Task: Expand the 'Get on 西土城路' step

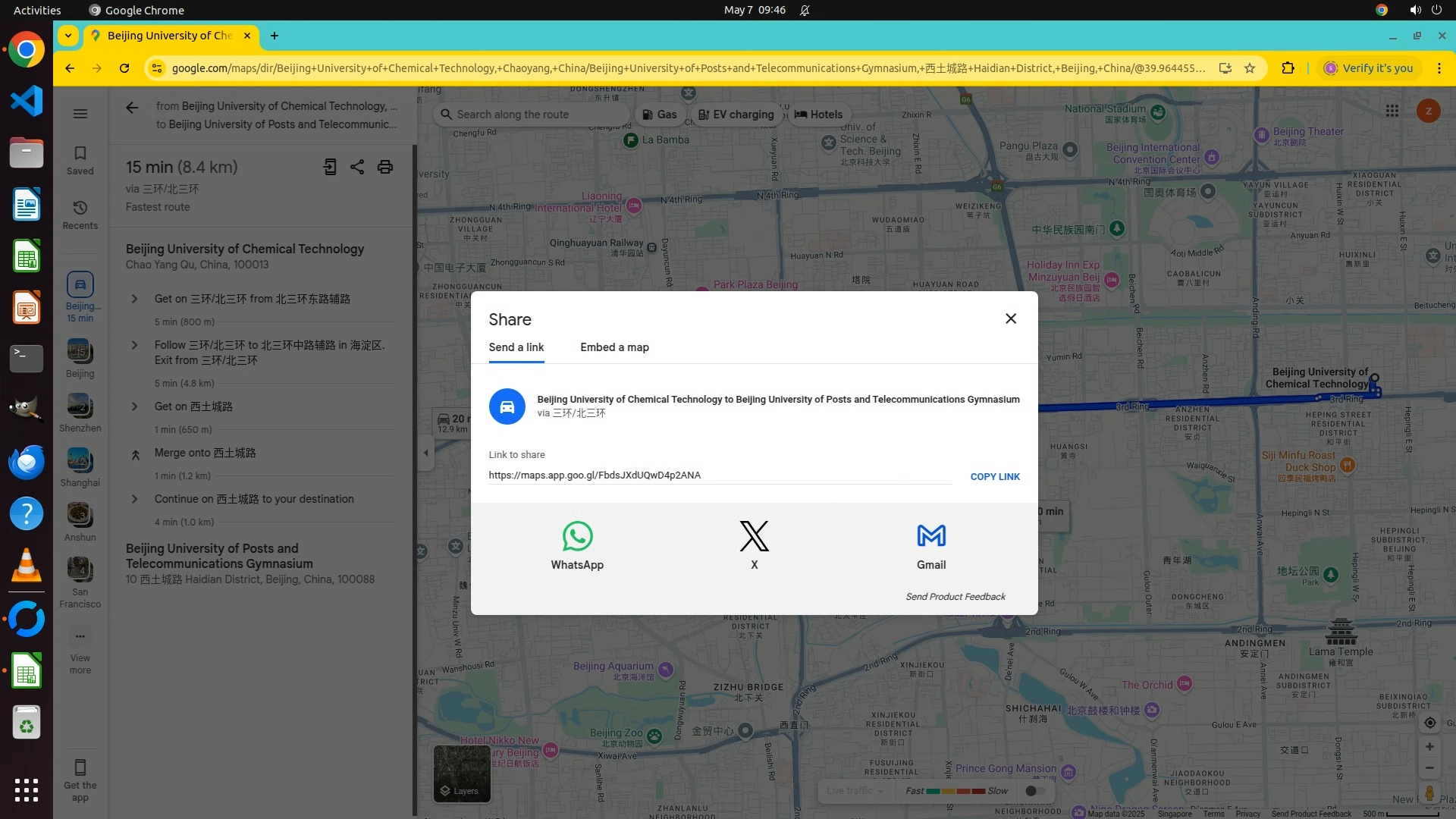Action: coord(135,407)
